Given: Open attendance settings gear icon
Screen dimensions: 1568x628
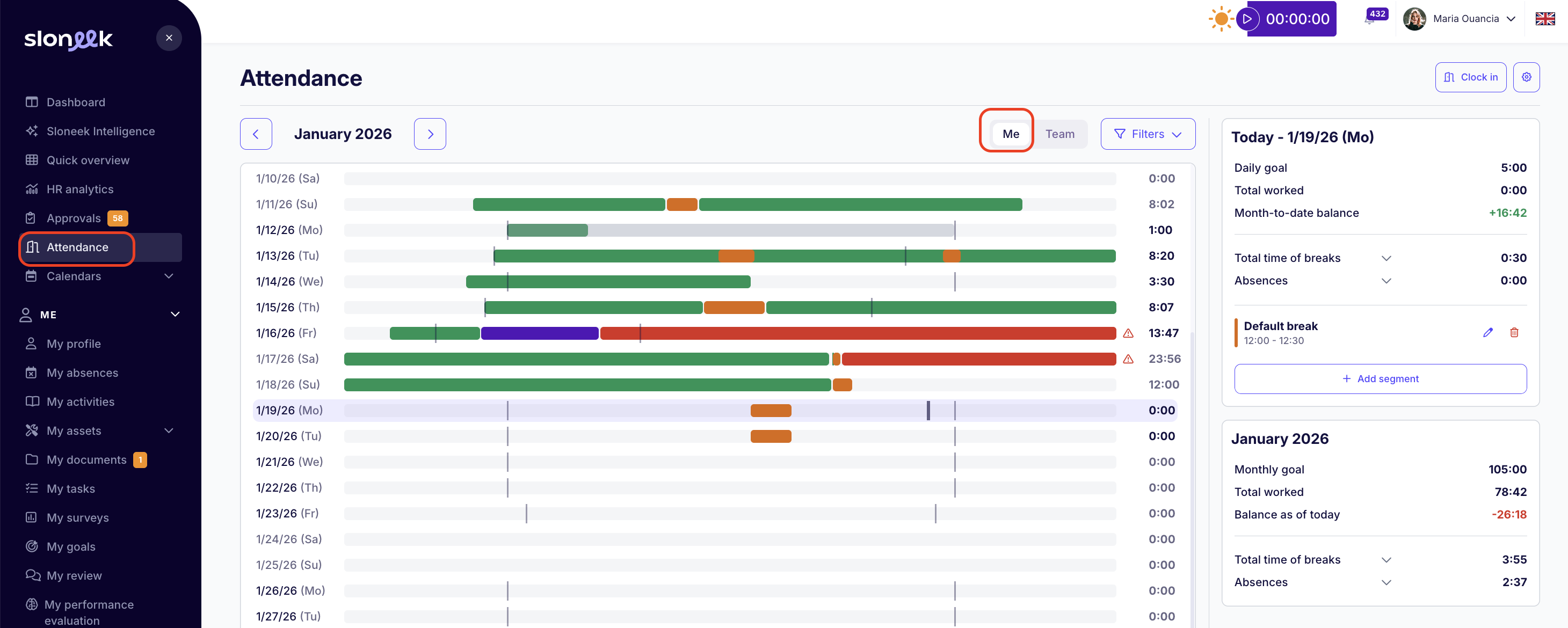Looking at the screenshot, I should click(x=1526, y=77).
